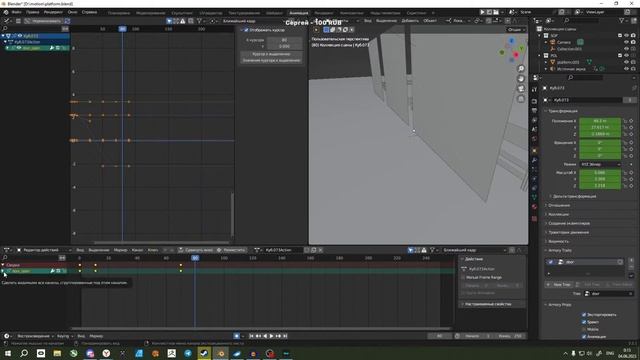Toggle the Экспортировать checkbox in Armory Props

click(x=584, y=315)
